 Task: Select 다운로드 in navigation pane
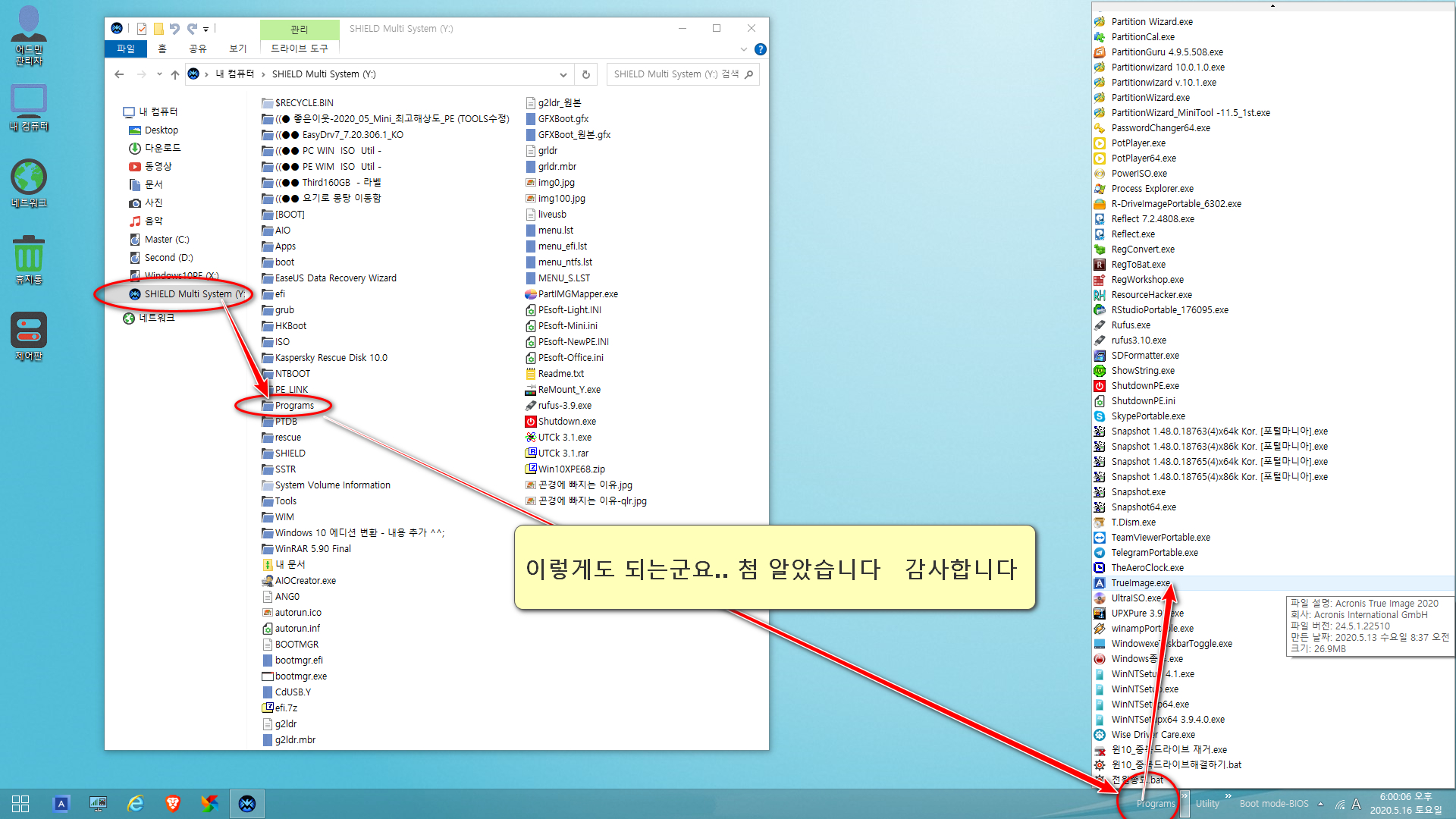[x=163, y=148]
